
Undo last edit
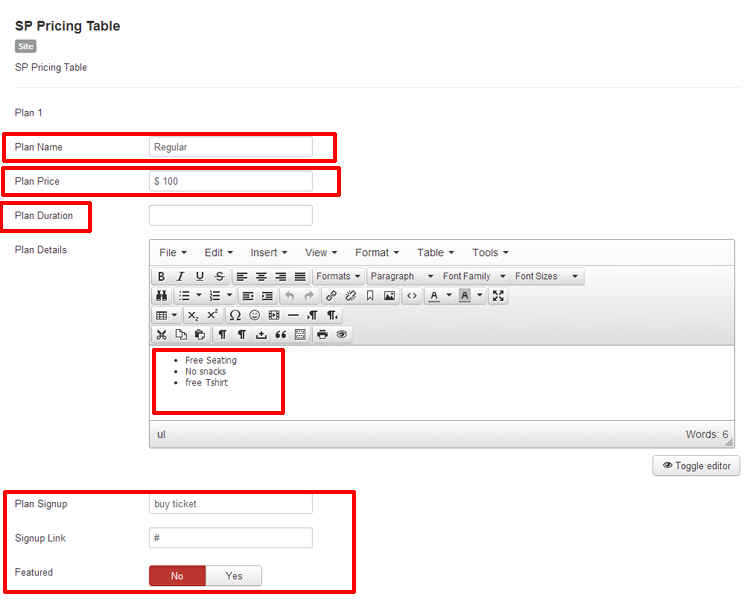pyautogui.click(x=290, y=296)
